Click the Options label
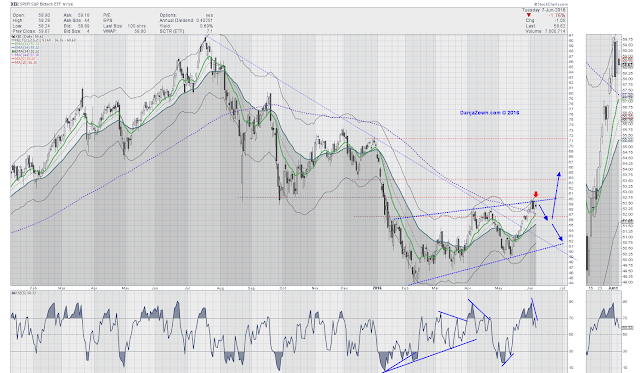The height and width of the screenshot is (373, 640). pyautogui.click(x=168, y=15)
